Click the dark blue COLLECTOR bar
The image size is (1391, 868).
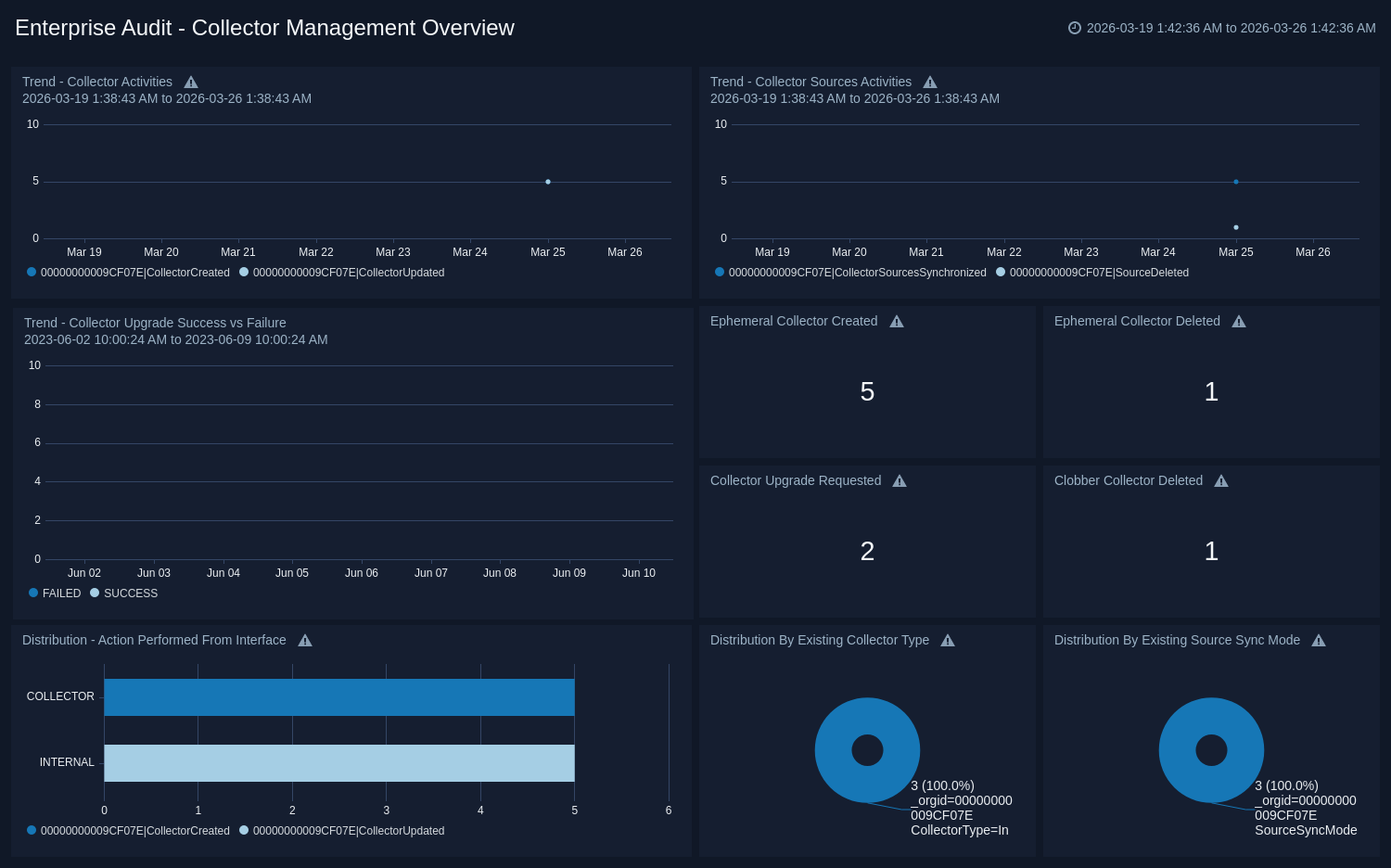(x=338, y=697)
